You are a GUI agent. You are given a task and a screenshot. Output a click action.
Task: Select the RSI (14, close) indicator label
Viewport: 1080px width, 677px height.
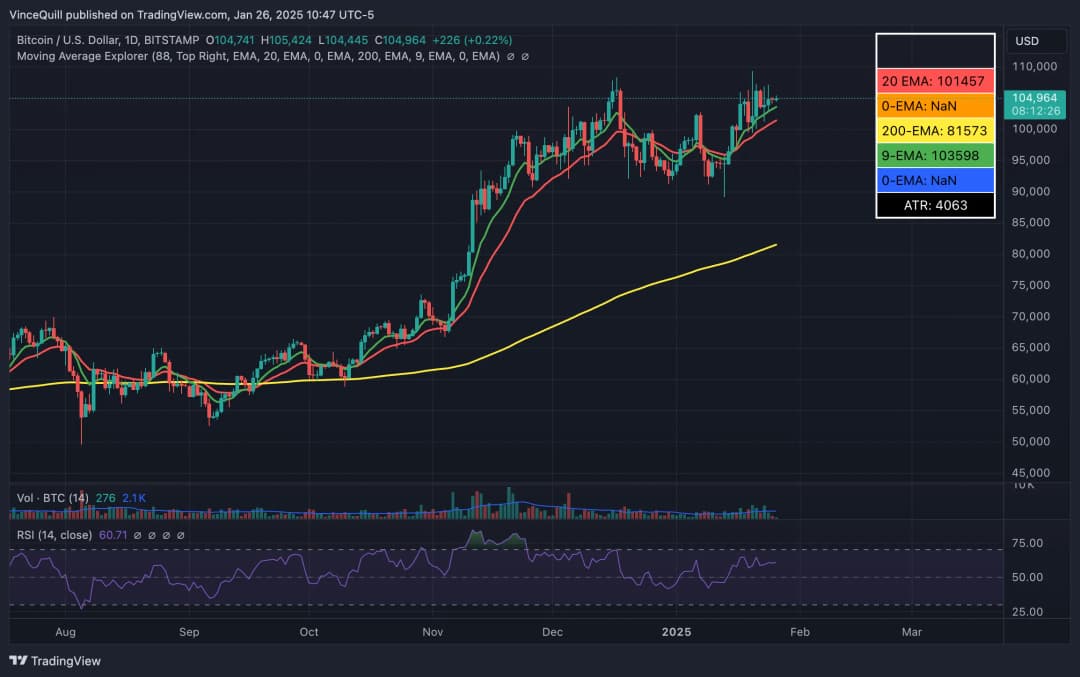tap(54, 535)
